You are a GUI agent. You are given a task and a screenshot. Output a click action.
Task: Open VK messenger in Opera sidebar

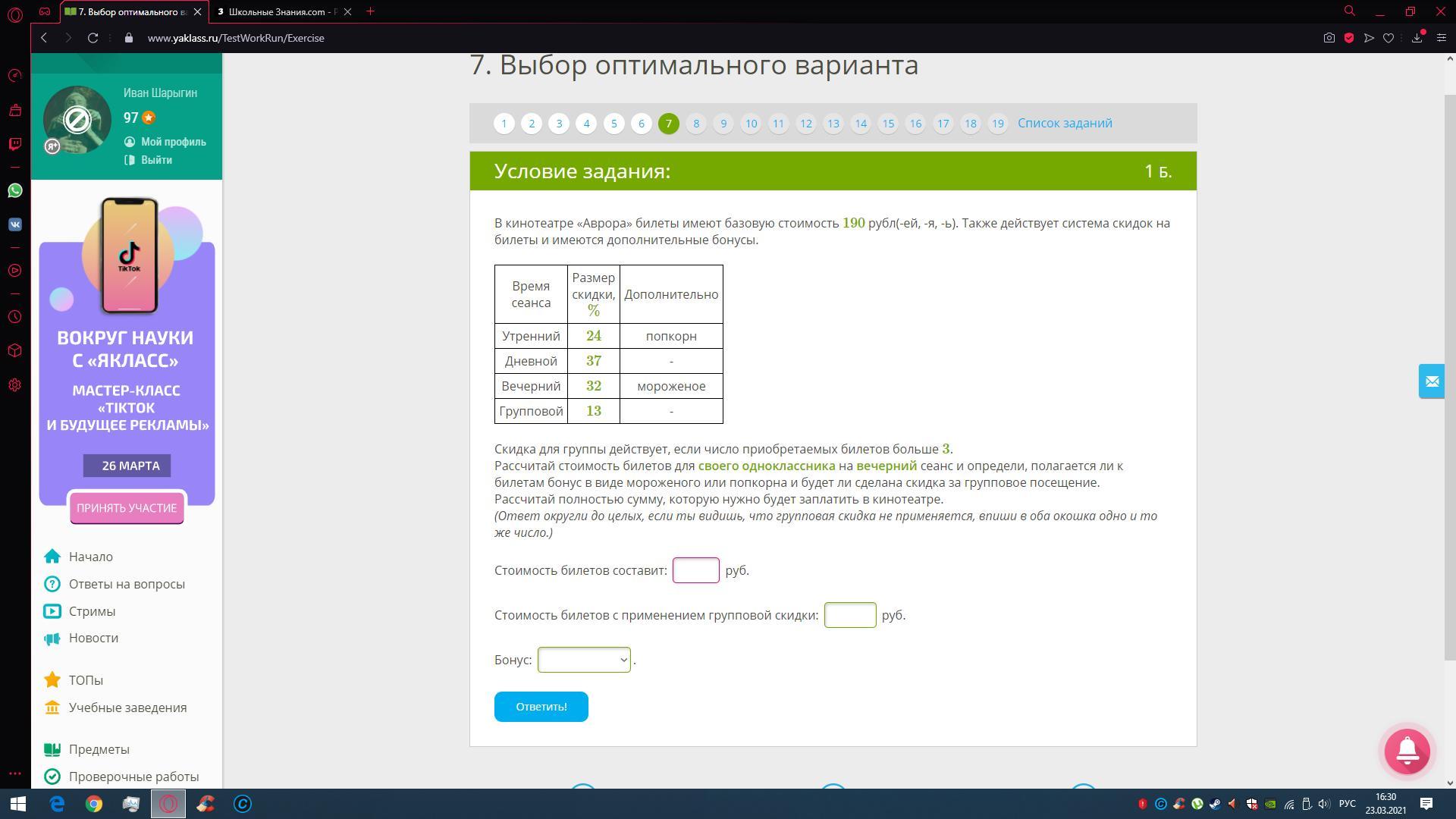tap(14, 224)
